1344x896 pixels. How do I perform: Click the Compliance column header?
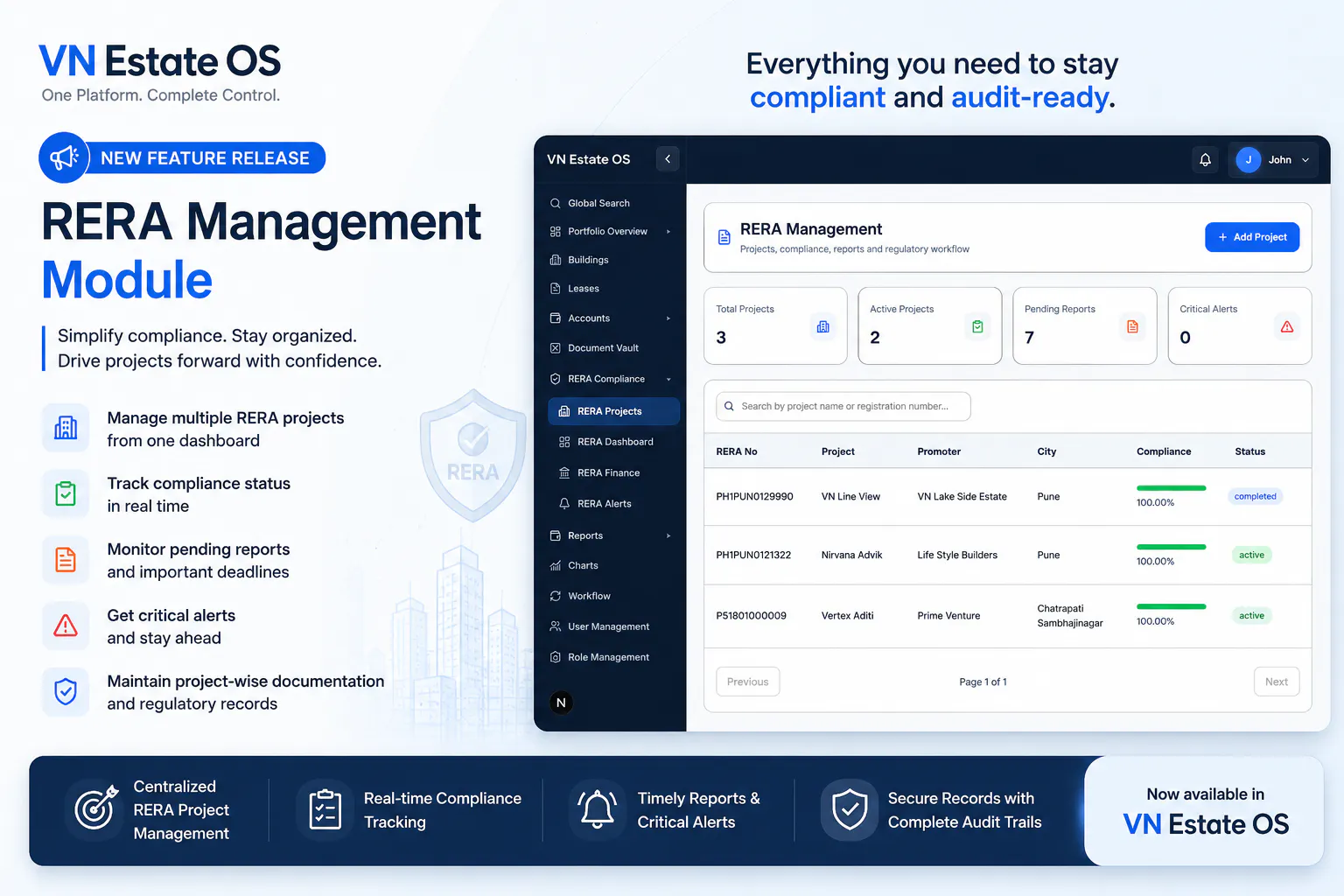1164,451
